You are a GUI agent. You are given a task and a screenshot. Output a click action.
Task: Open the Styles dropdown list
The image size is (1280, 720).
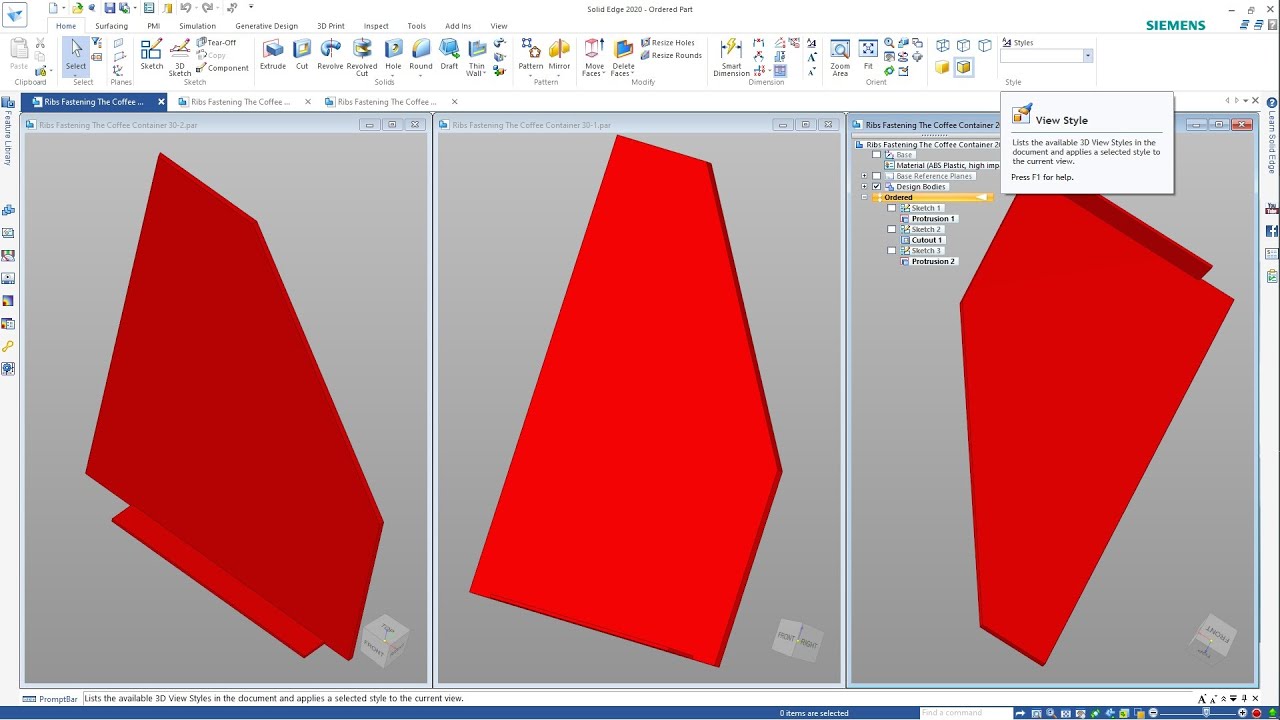coord(1088,56)
